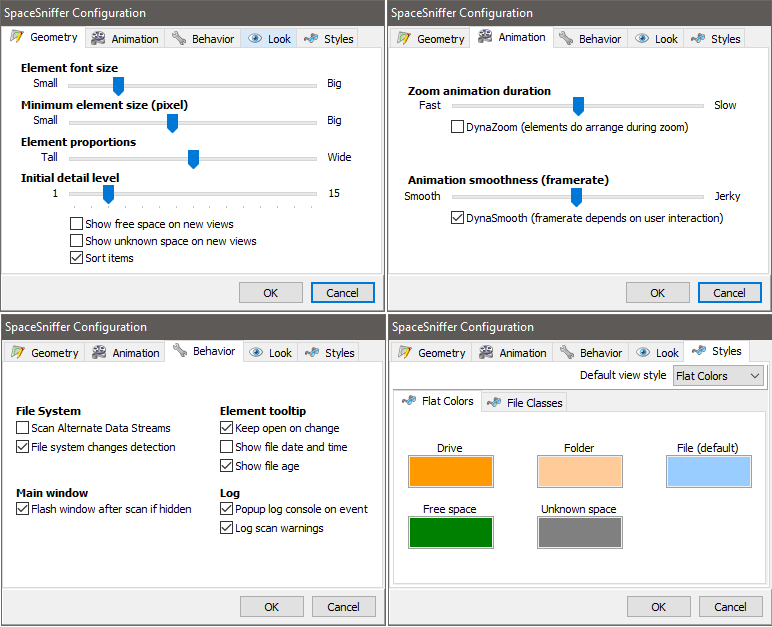The image size is (772, 627).
Task: Click Animation icon in bottom-right Styles window
Action: coord(486,353)
